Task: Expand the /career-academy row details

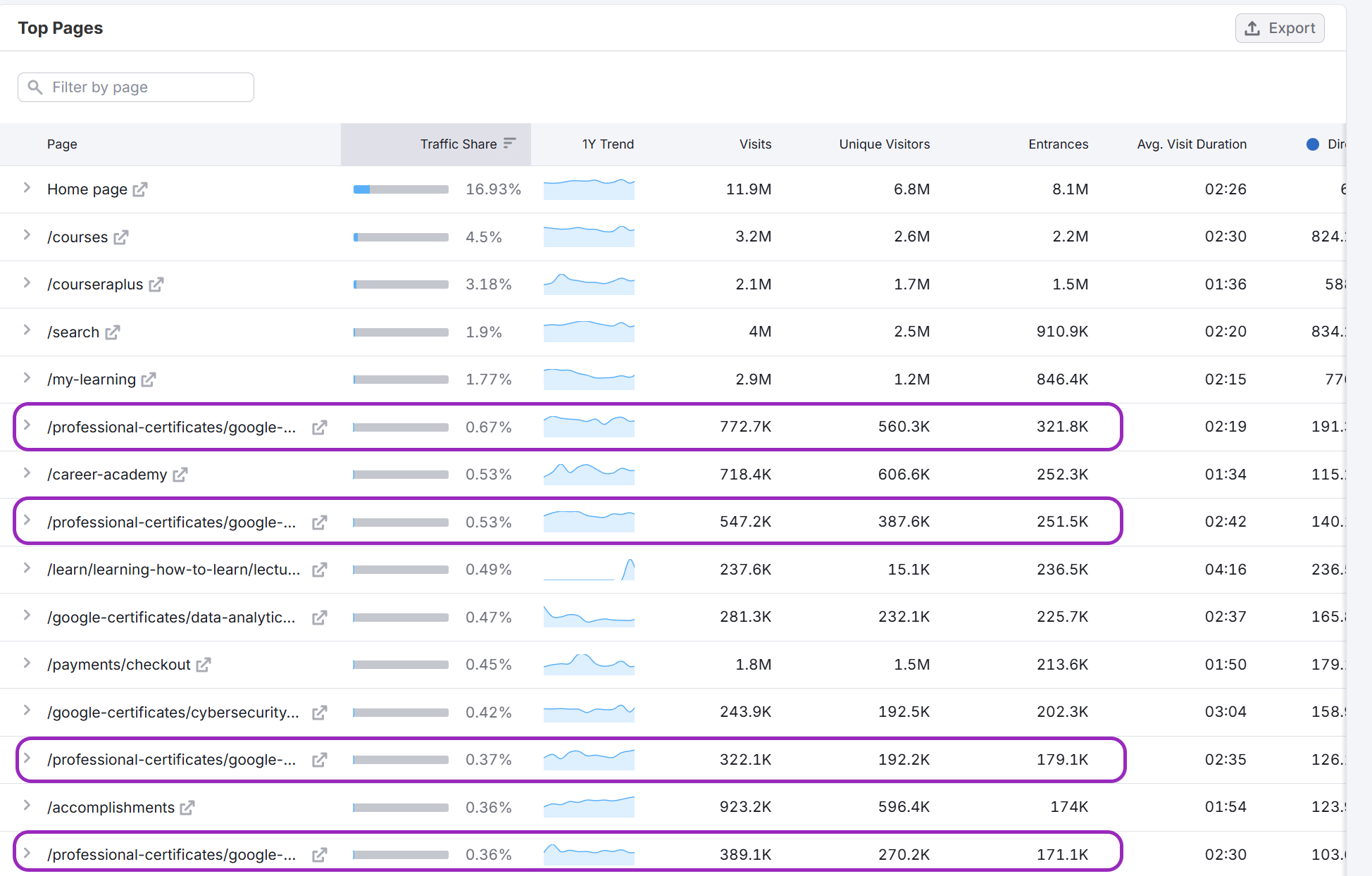Action: [x=27, y=473]
